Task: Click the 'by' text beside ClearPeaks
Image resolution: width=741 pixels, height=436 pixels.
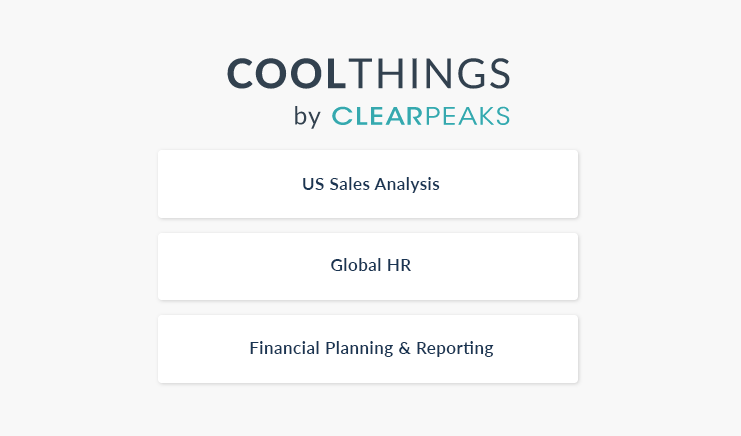Action: pos(307,117)
